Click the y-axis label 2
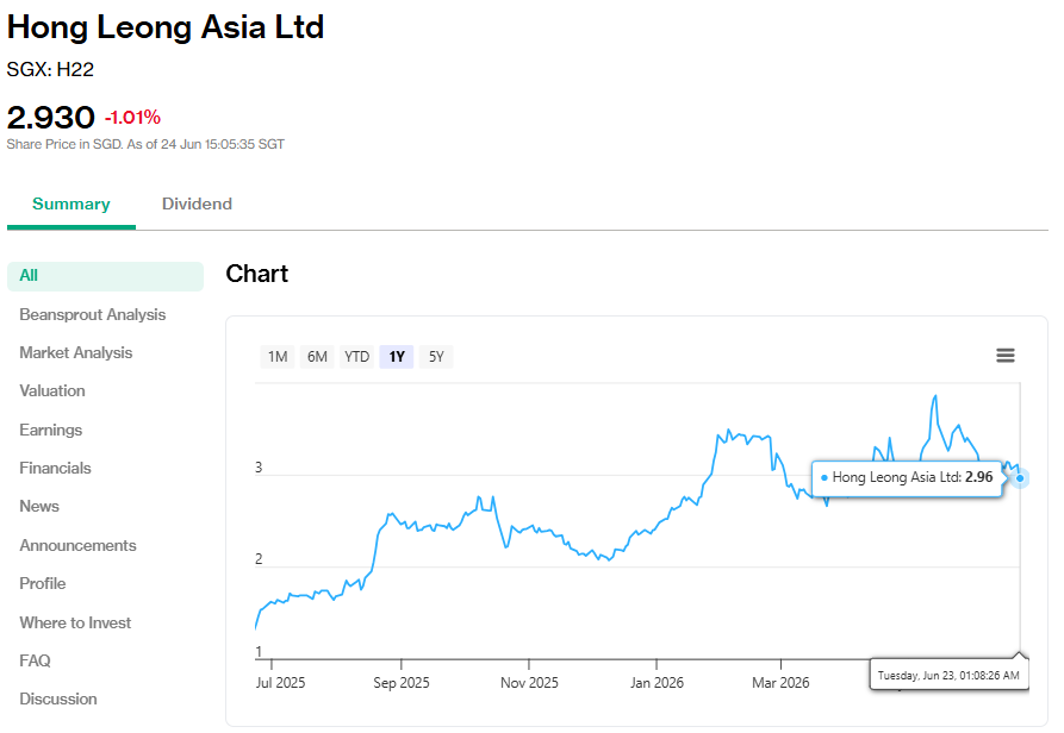The width and height of the screenshot is (1064, 733). tap(259, 559)
